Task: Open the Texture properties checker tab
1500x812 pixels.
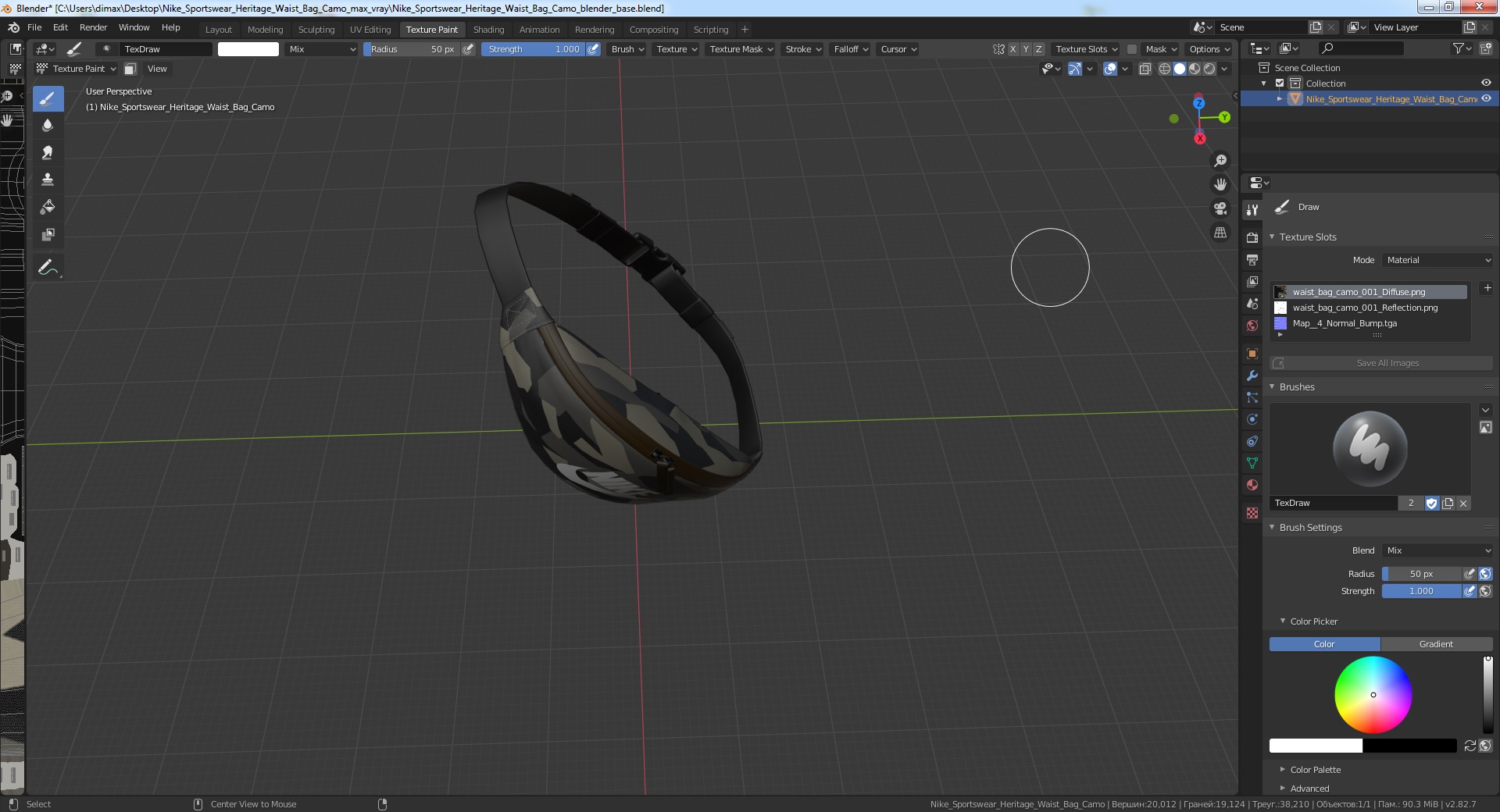Action: pyautogui.click(x=1252, y=513)
